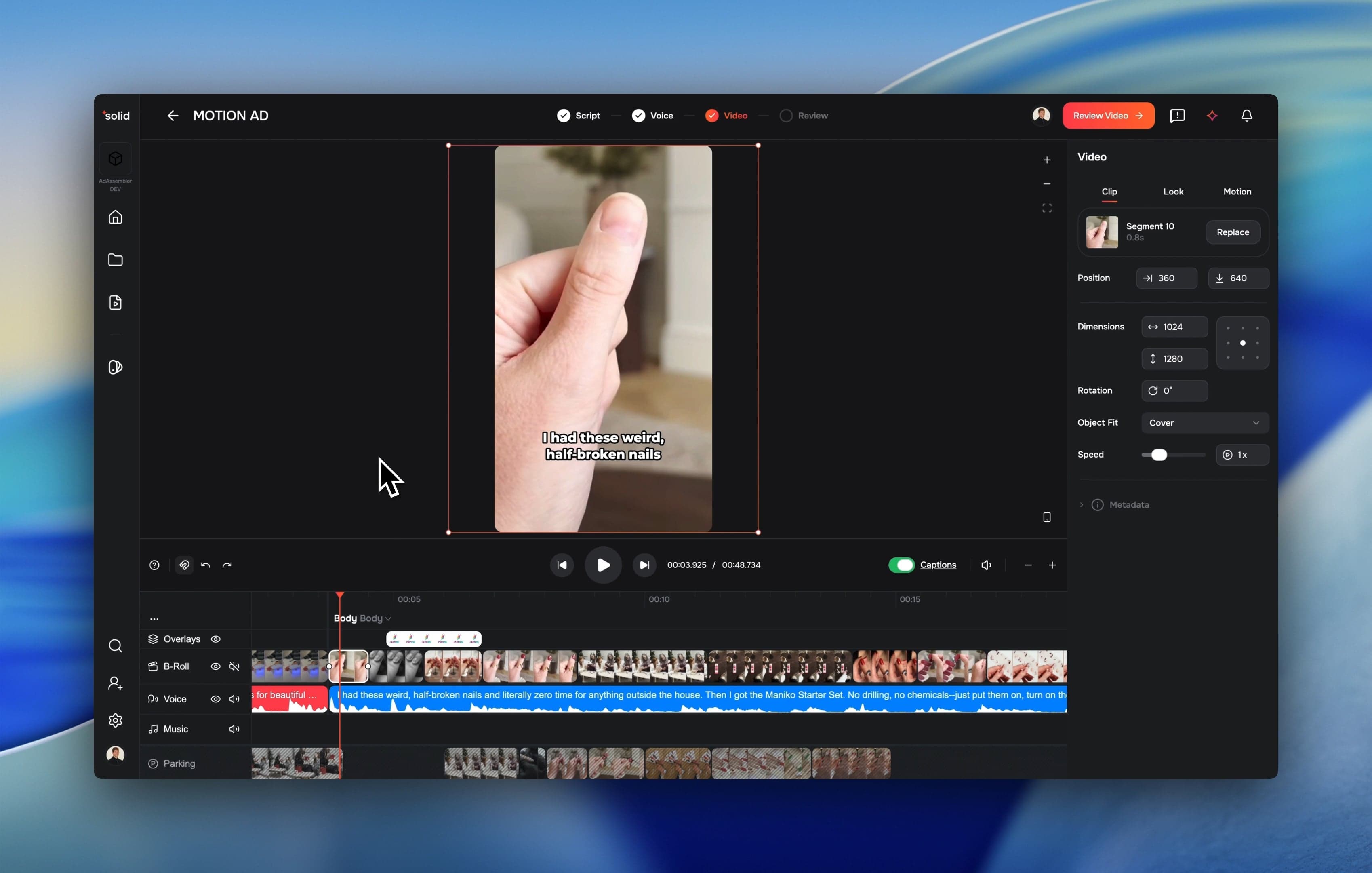Switch to the Look tab
Viewport: 1372px width, 873px height.
(x=1173, y=192)
